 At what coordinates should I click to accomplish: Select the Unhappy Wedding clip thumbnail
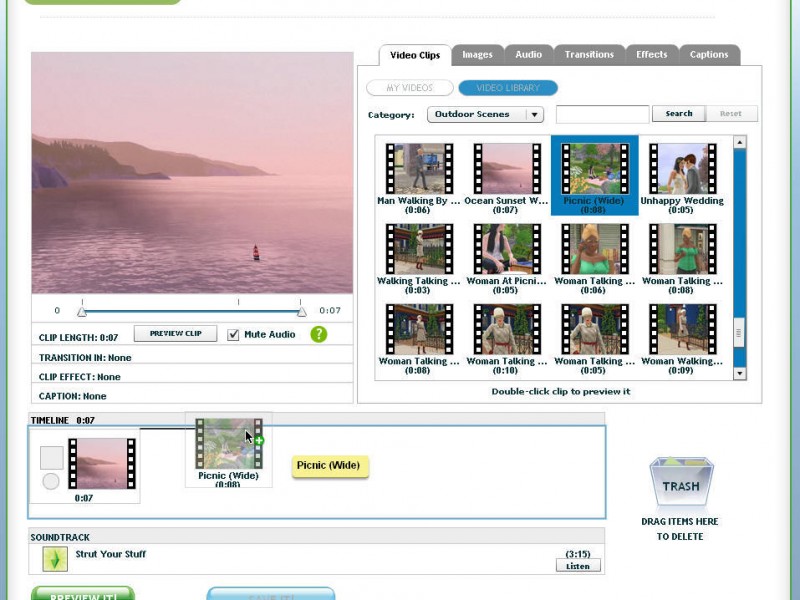681,168
